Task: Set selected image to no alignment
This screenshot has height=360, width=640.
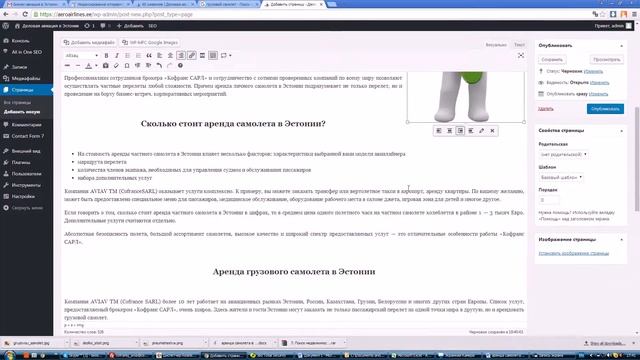Action: 471,131
